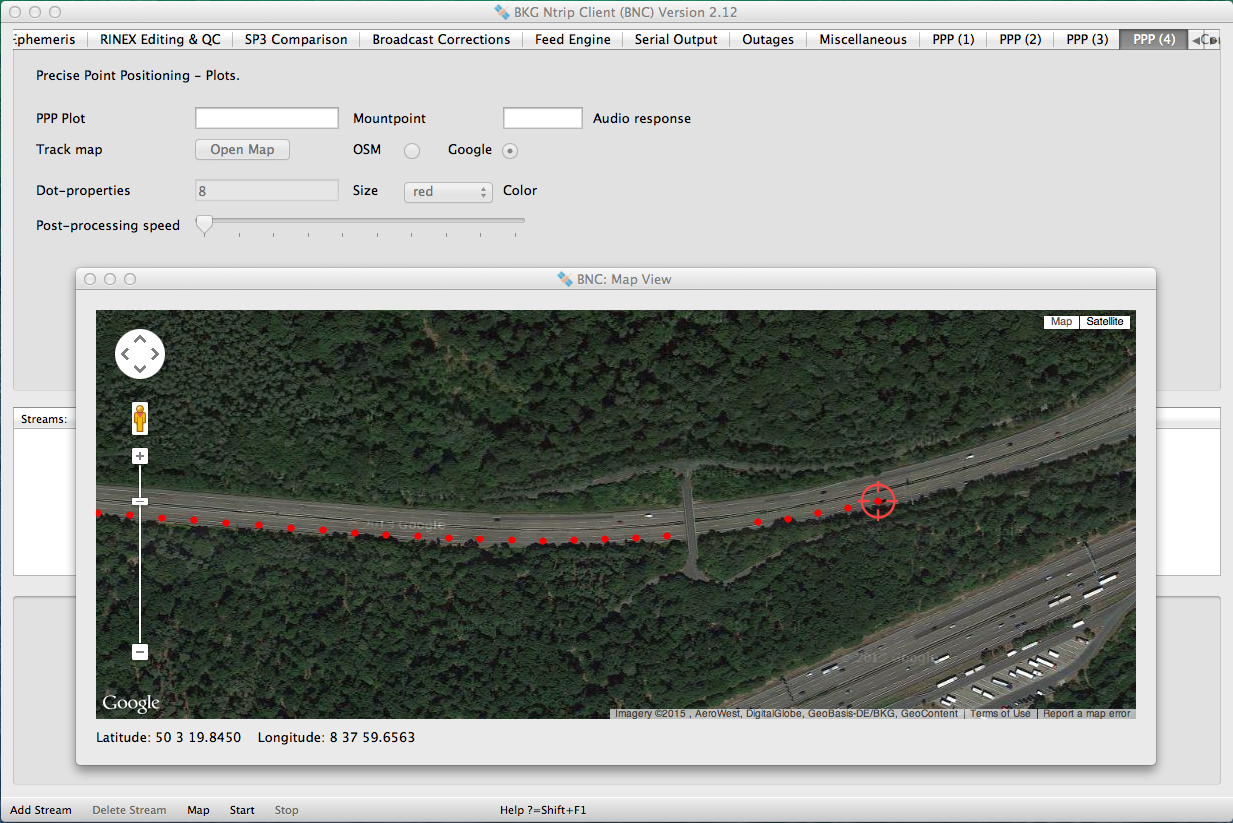Image resolution: width=1233 pixels, height=823 pixels.
Task: Click the Post-processing speed slider handle
Action: tap(204, 224)
